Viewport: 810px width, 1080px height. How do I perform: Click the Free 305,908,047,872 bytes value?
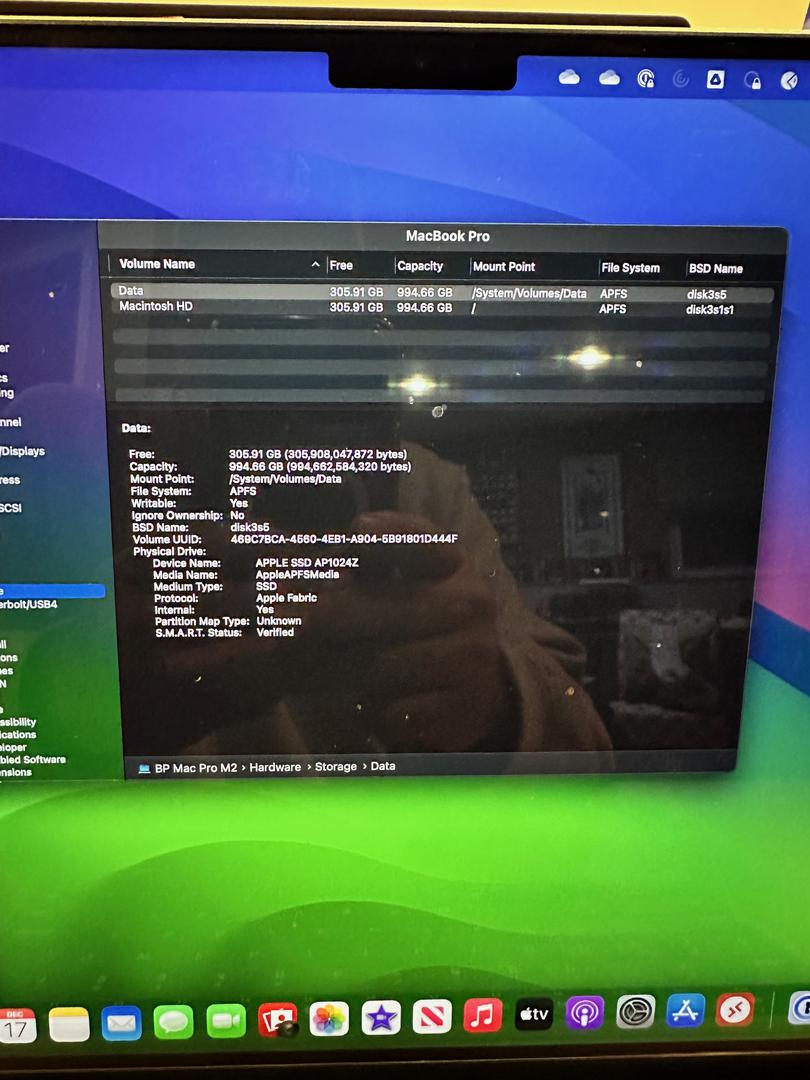pyautogui.click(x=318, y=454)
